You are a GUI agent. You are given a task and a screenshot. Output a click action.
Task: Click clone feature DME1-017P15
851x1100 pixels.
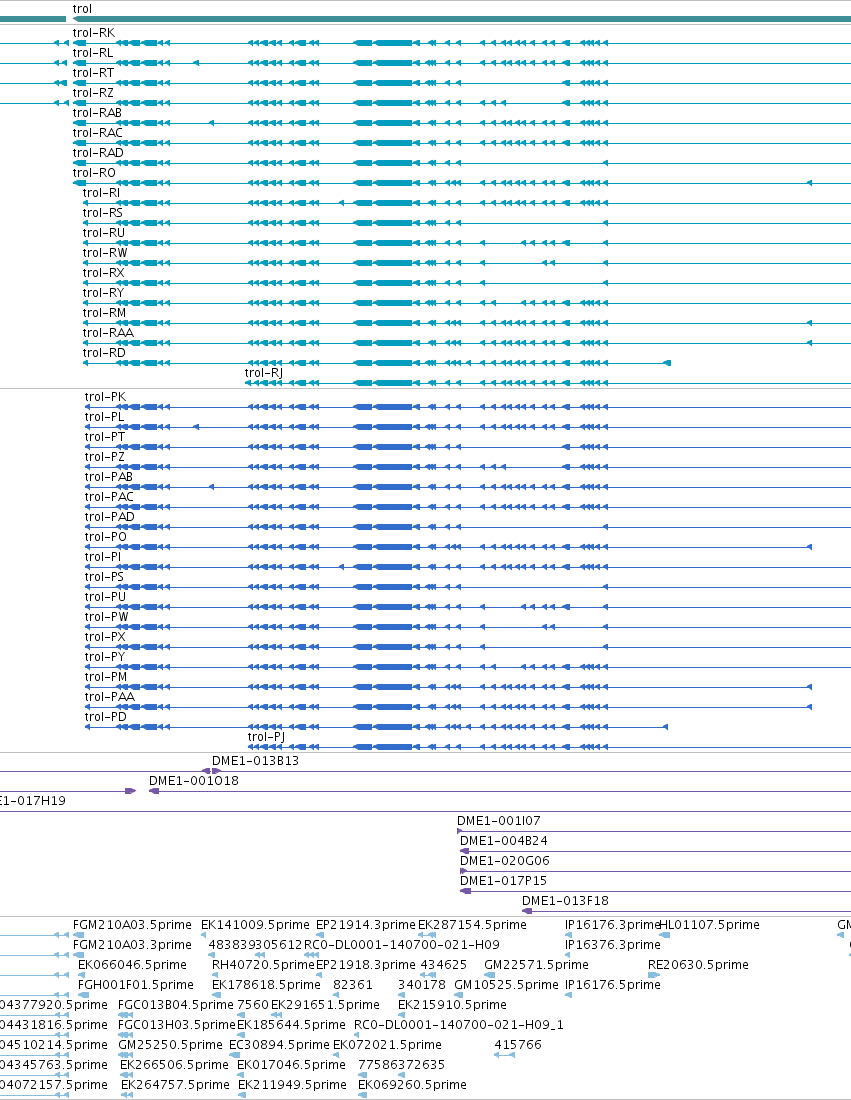(504, 881)
